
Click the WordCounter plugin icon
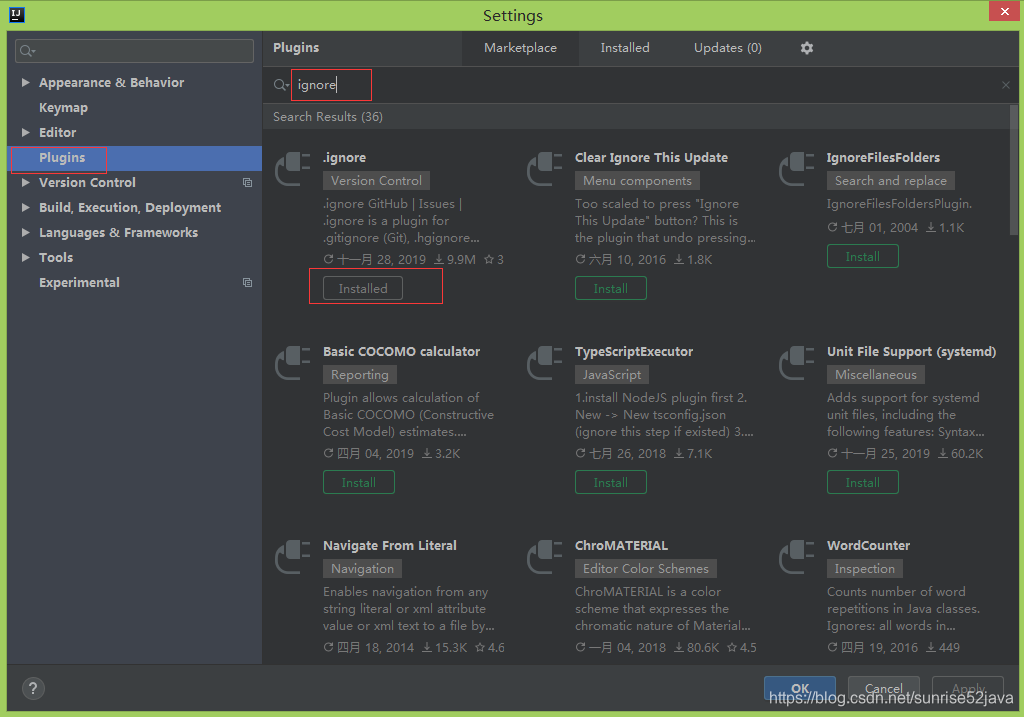coord(796,556)
